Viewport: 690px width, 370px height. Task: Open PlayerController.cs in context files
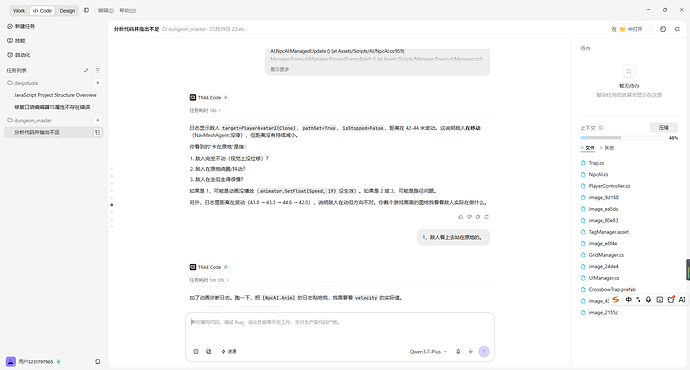point(609,186)
